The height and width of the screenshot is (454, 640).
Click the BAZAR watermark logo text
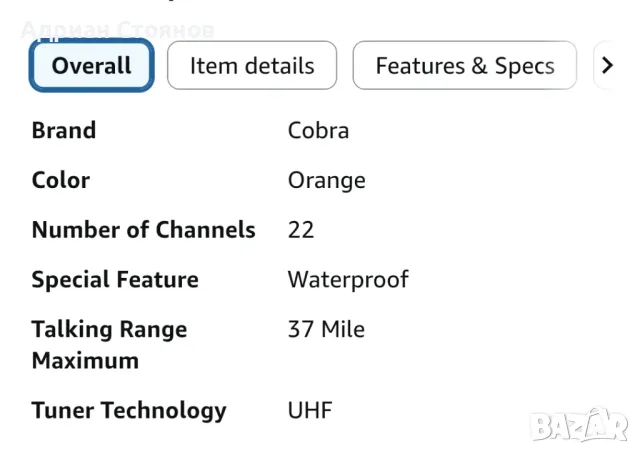click(580, 427)
